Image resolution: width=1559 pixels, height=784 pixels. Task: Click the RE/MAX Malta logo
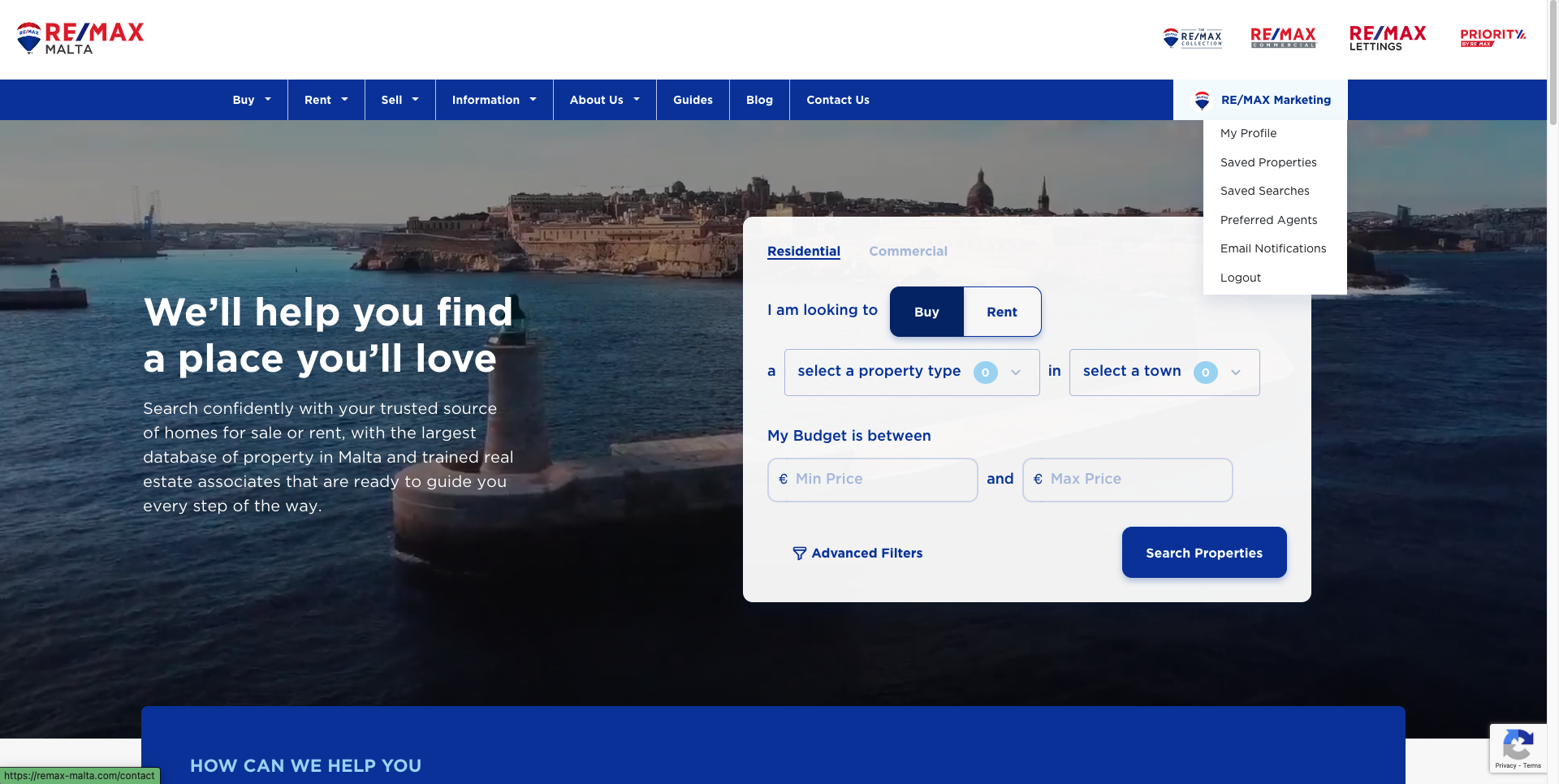point(80,38)
